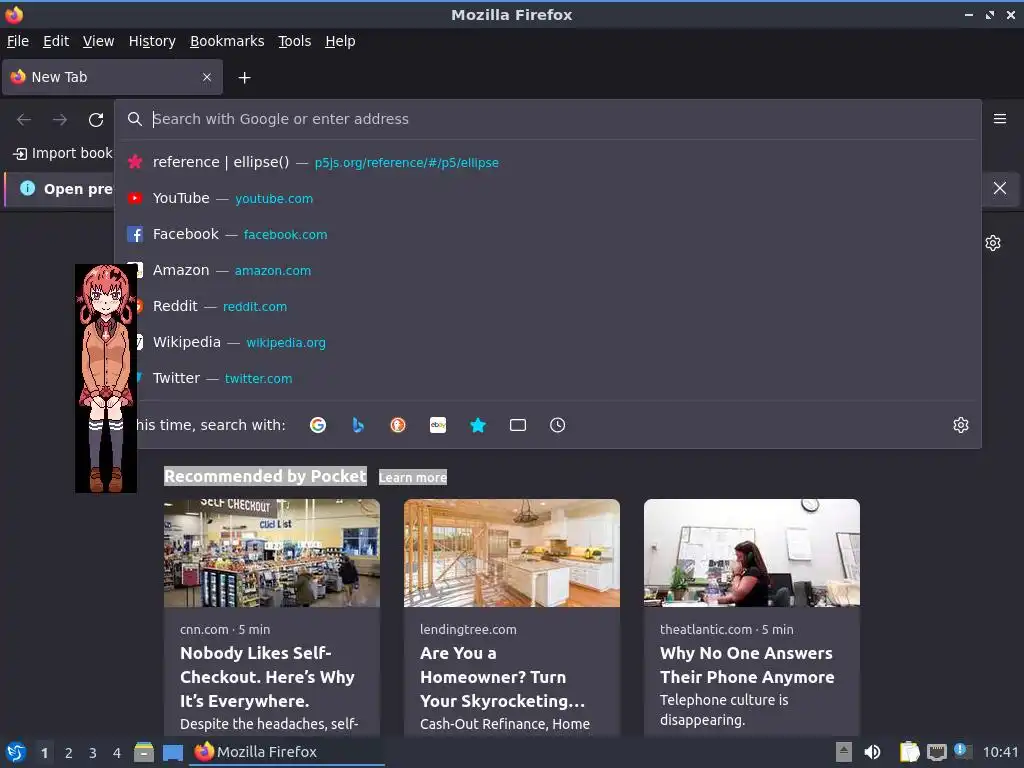This screenshot has width=1024, height=768.
Task: Switch to workspace 4 in taskbar
Action: click(x=117, y=753)
